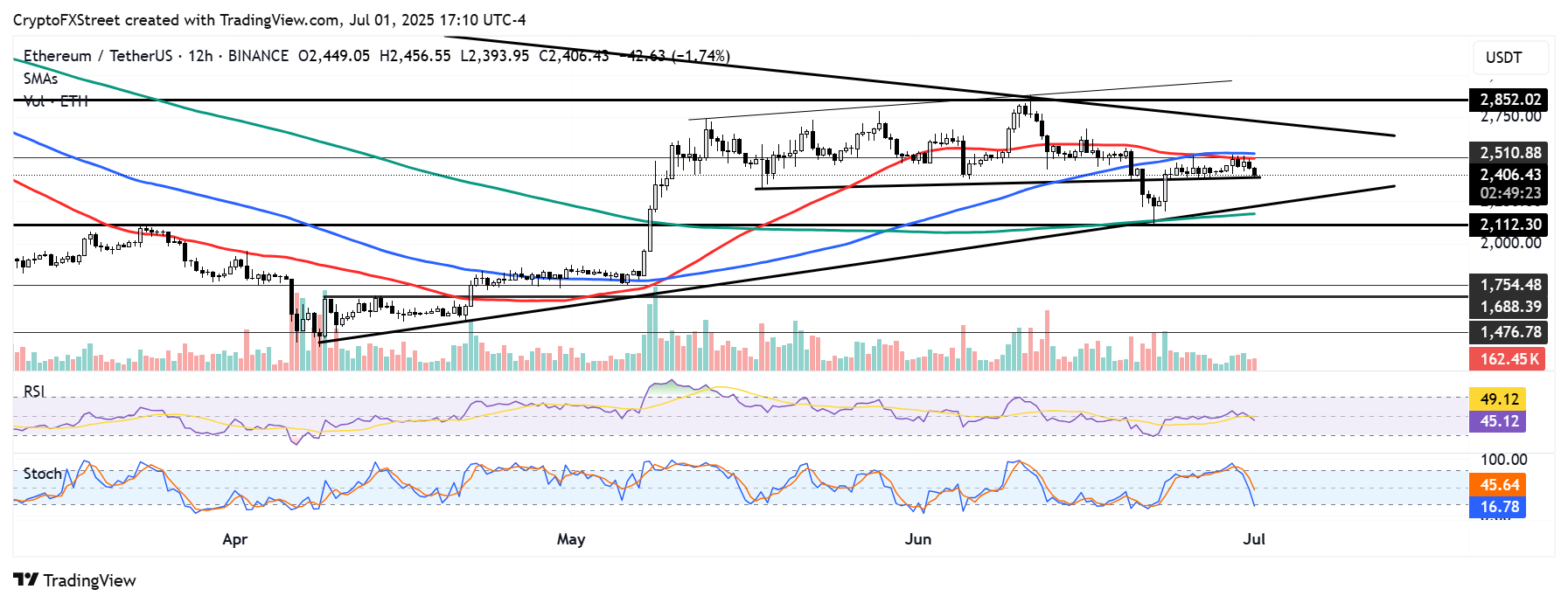The image size is (1568, 603).
Task: Select the Stoch pane label
Action: pyautogui.click(x=42, y=474)
